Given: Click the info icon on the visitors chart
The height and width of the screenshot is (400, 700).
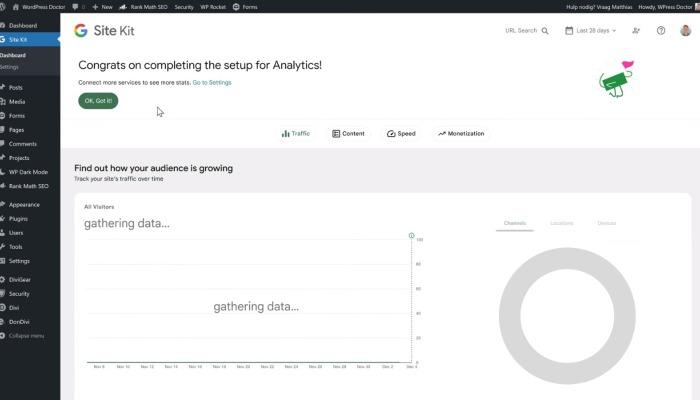Looking at the screenshot, I should 411,236.
